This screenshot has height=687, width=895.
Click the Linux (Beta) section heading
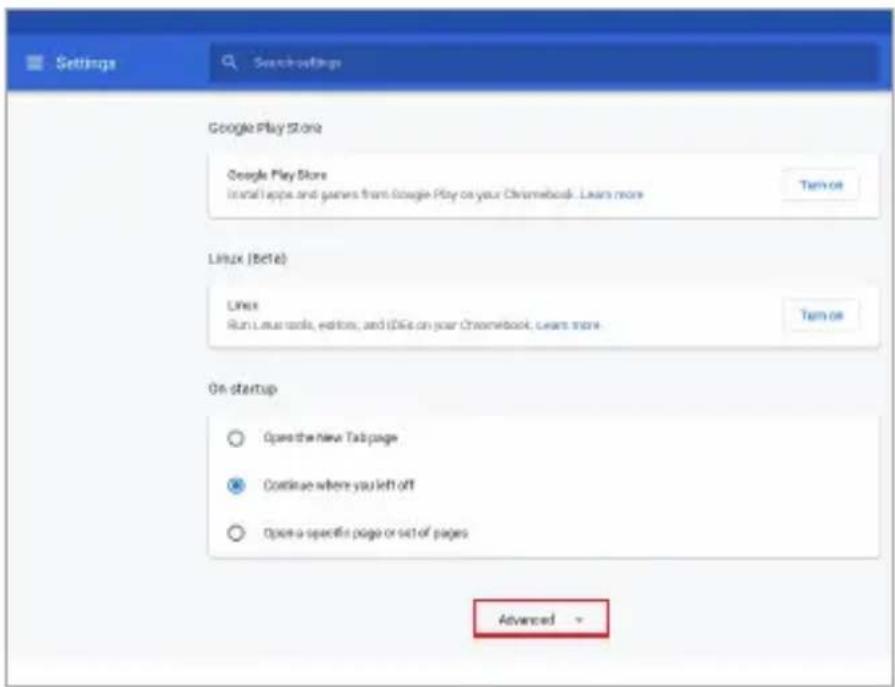(x=247, y=258)
